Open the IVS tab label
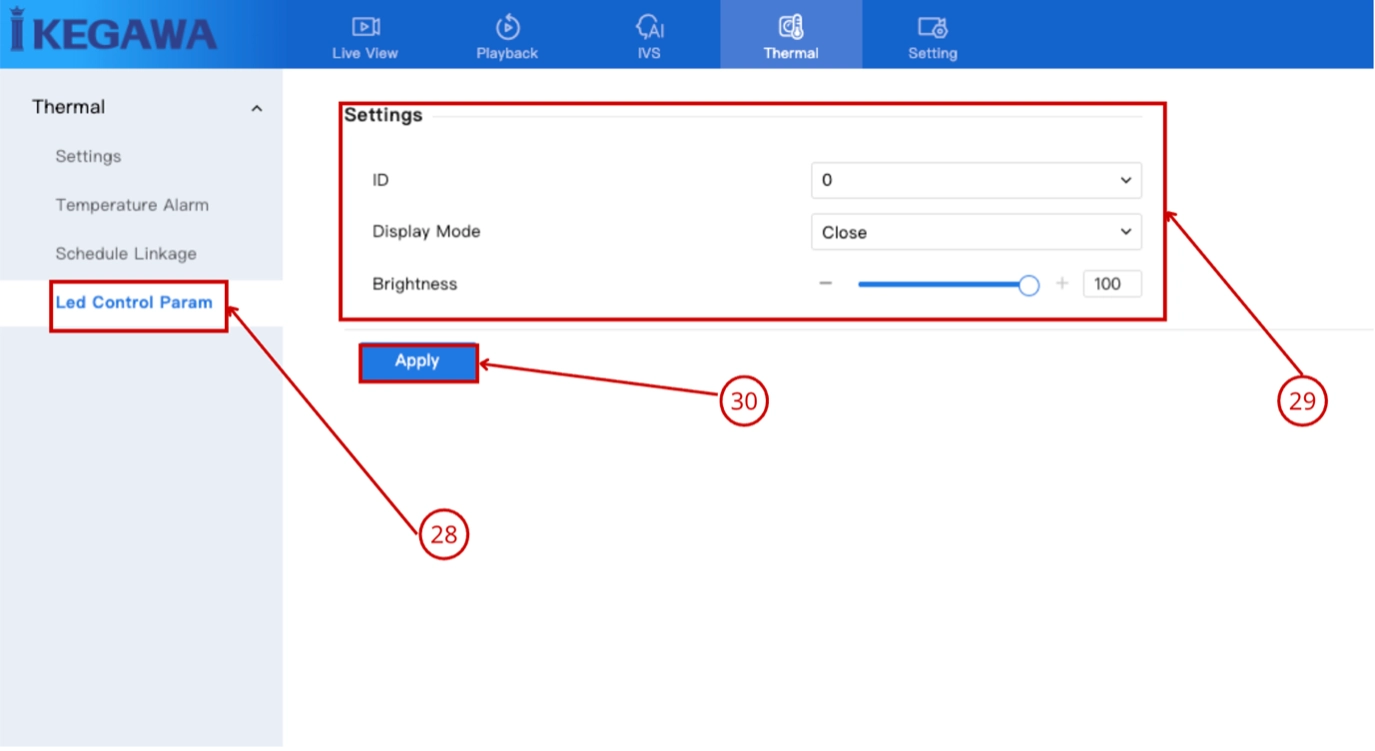This screenshot has width=1375, height=751. (649, 53)
